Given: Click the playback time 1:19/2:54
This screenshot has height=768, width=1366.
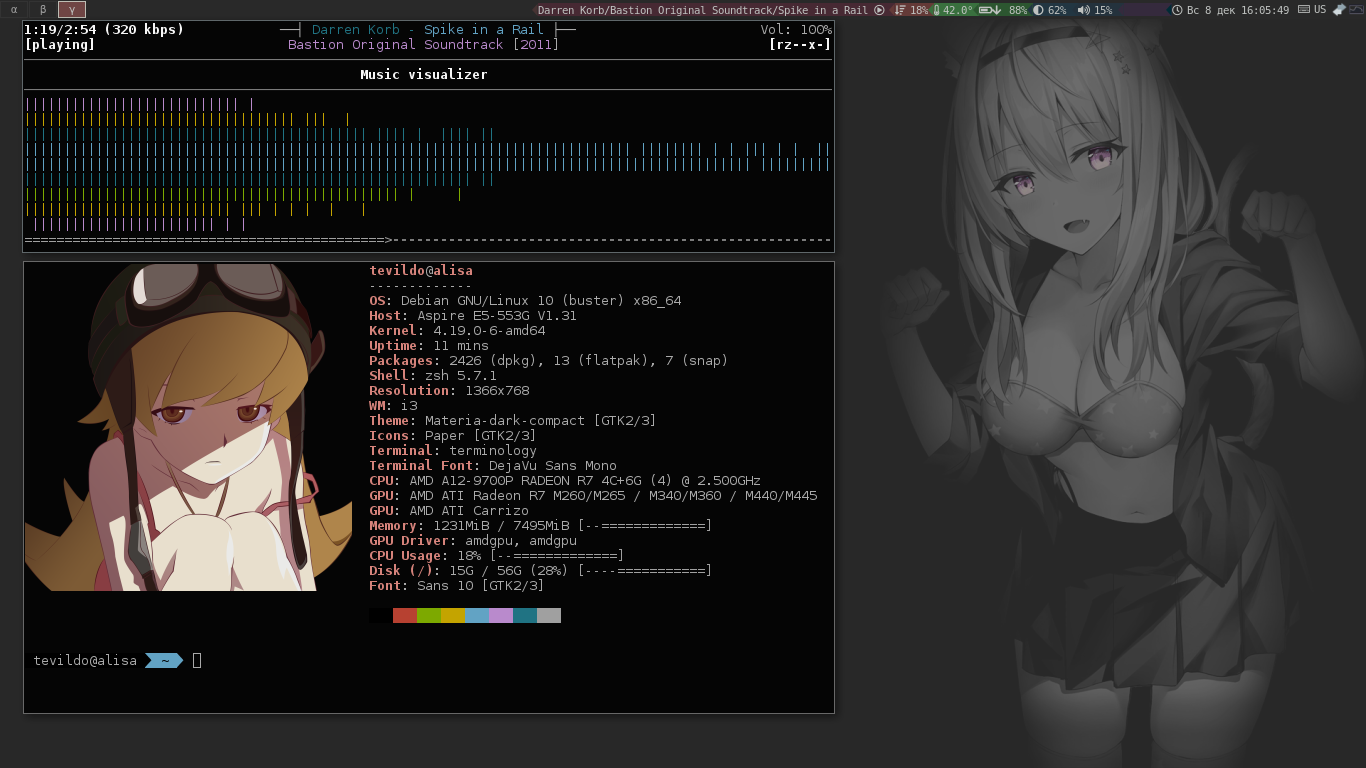Looking at the screenshot, I should pyautogui.click(x=60, y=30).
